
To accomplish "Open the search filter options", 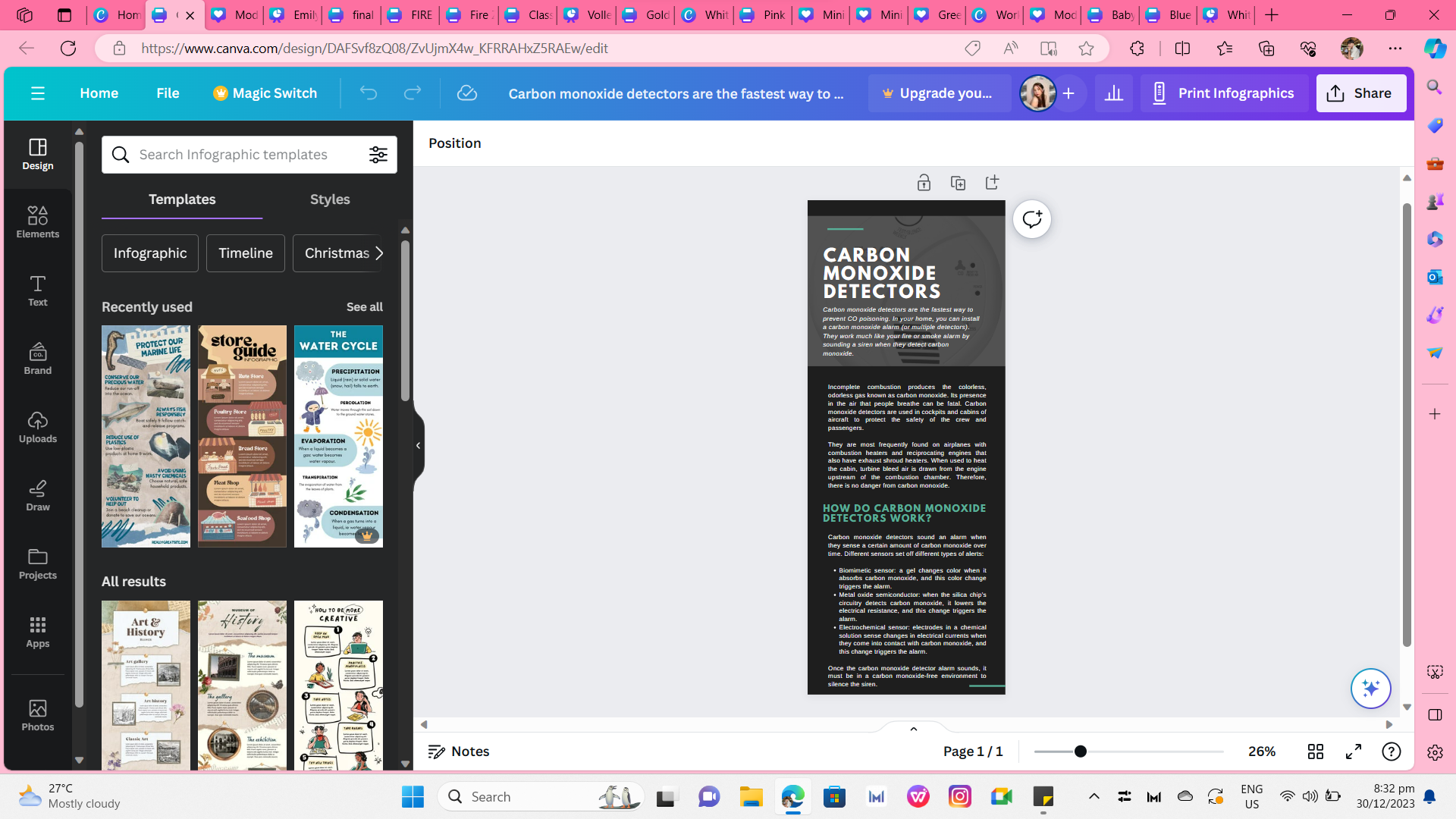I will coord(378,155).
